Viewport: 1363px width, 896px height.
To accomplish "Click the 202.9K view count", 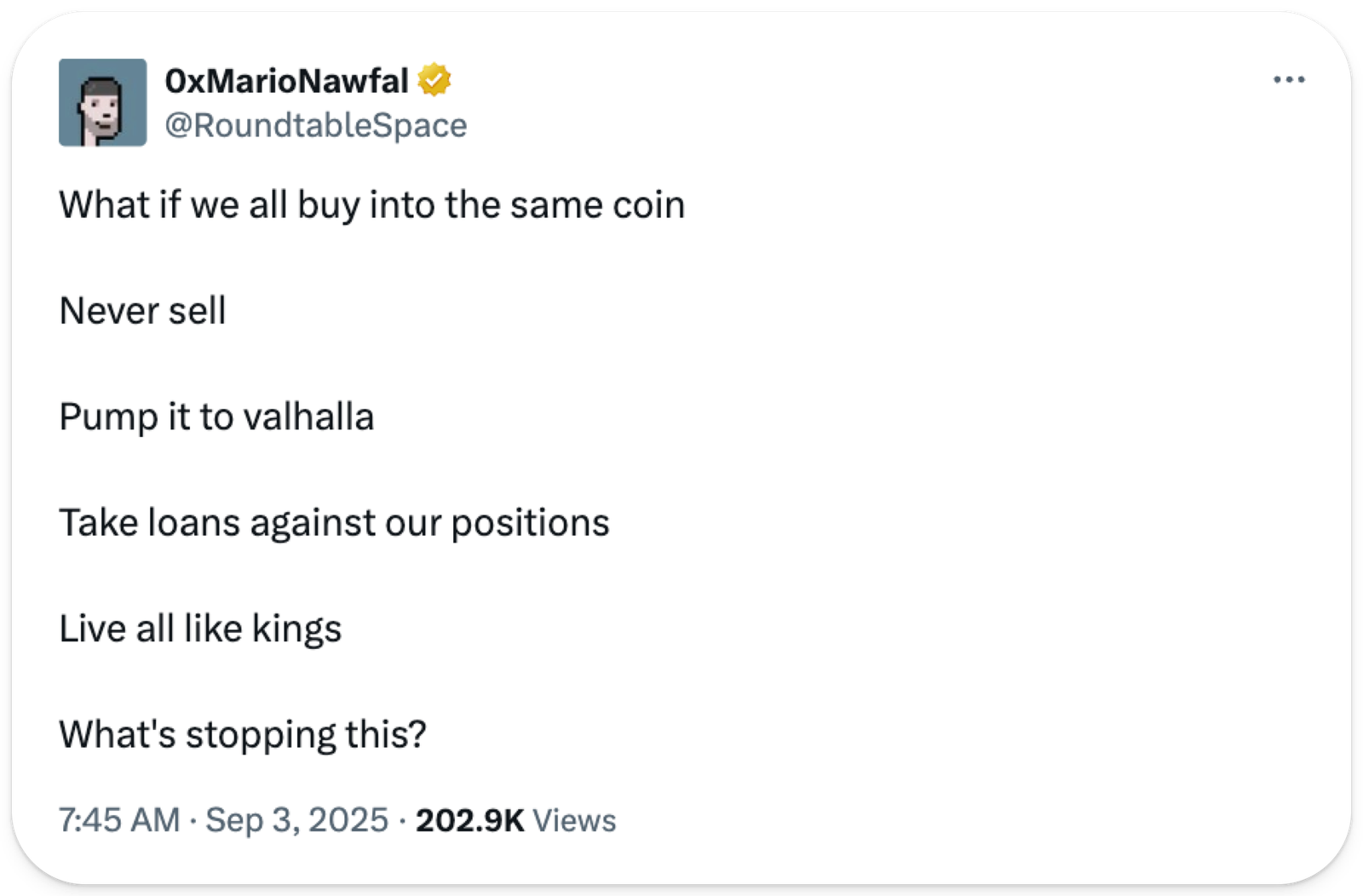I will point(469,820).
